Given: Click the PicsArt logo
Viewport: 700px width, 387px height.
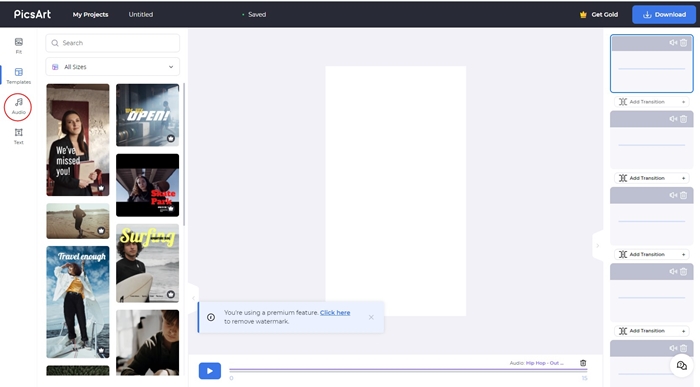Looking at the screenshot, I should pos(32,14).
